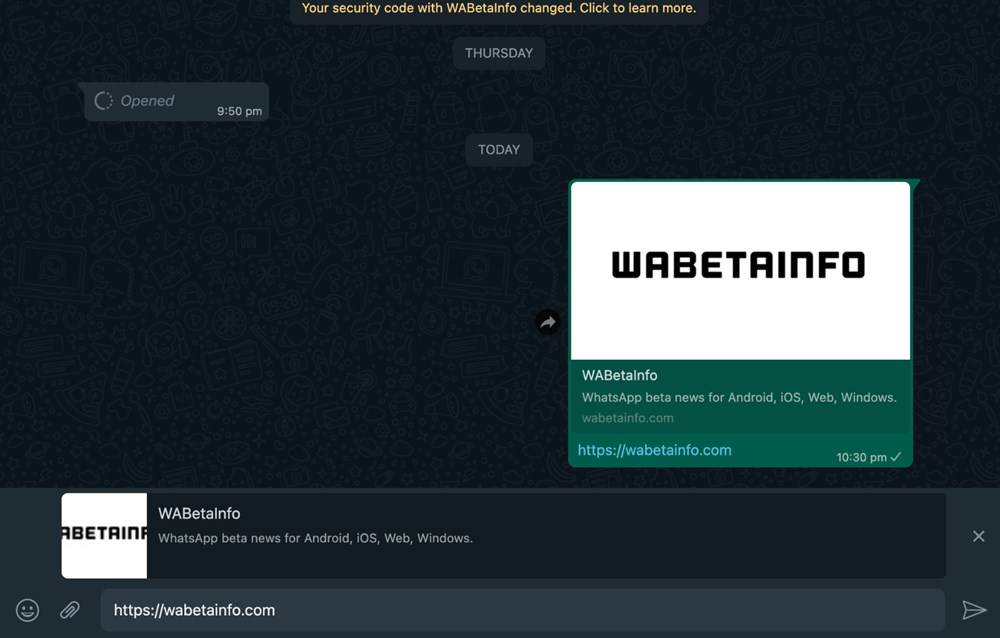Click the arrow inside the send button

[976, 610]
